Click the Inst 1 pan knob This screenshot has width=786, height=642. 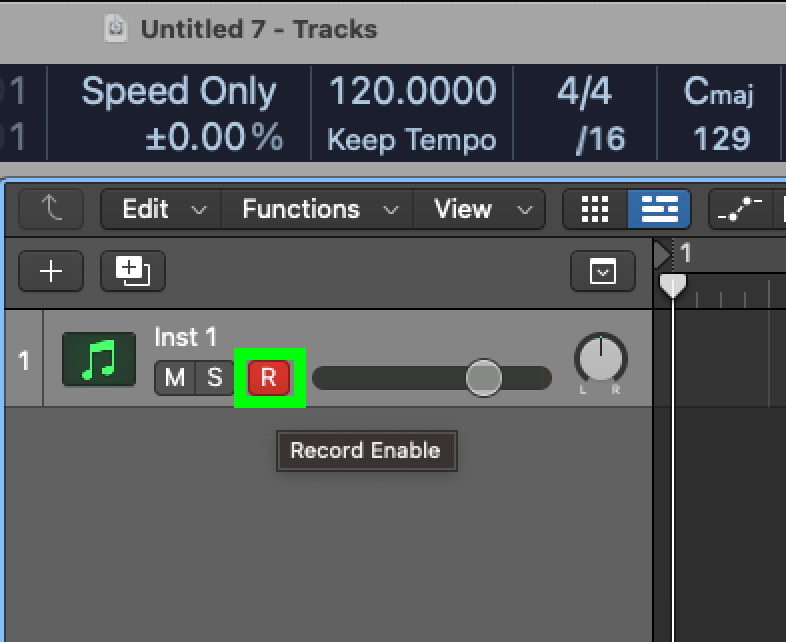(x=601, y=358)
